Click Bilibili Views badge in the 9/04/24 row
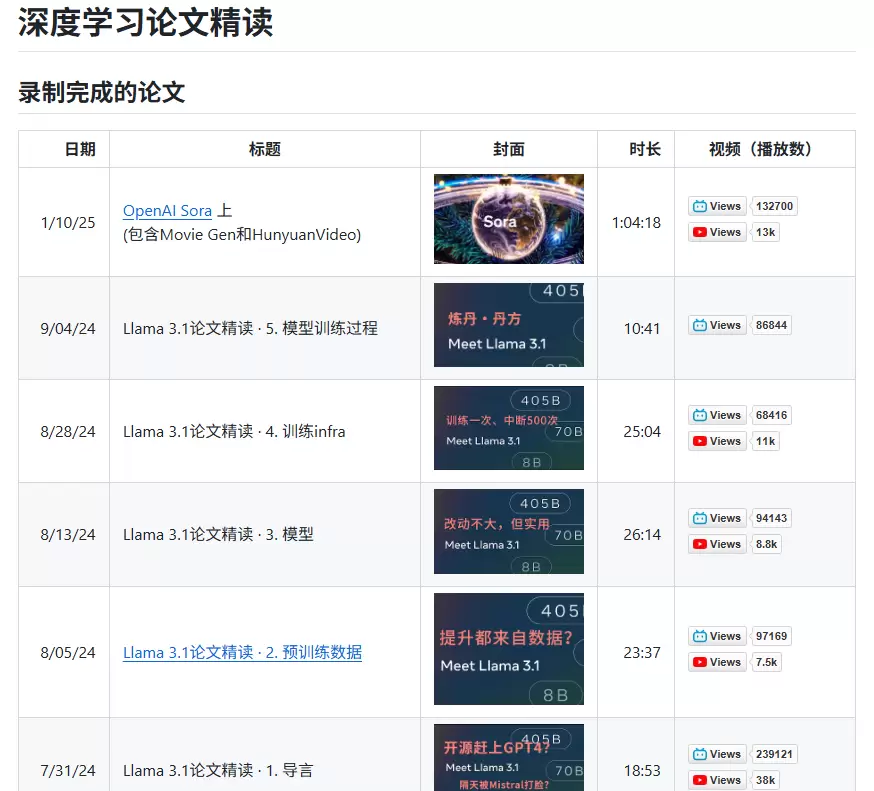 click(717, 325)
